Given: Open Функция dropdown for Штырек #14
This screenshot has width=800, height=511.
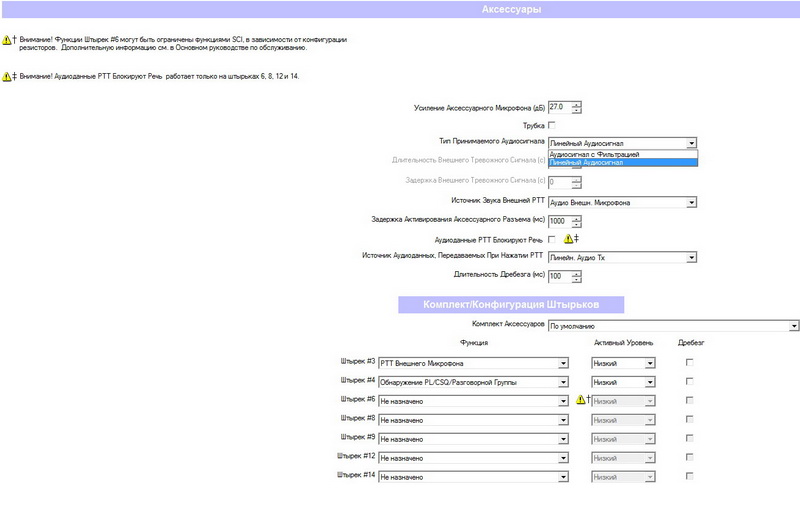Looking at the screenshot, I should [x=563, y=477].
